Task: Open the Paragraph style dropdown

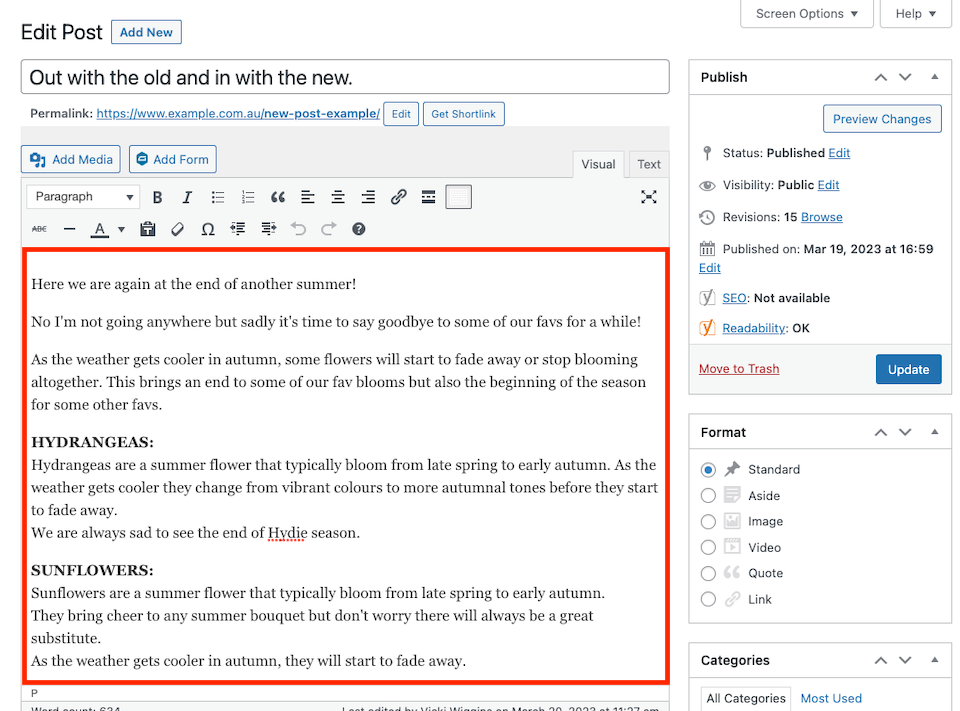Action: (x=82, y=197)
